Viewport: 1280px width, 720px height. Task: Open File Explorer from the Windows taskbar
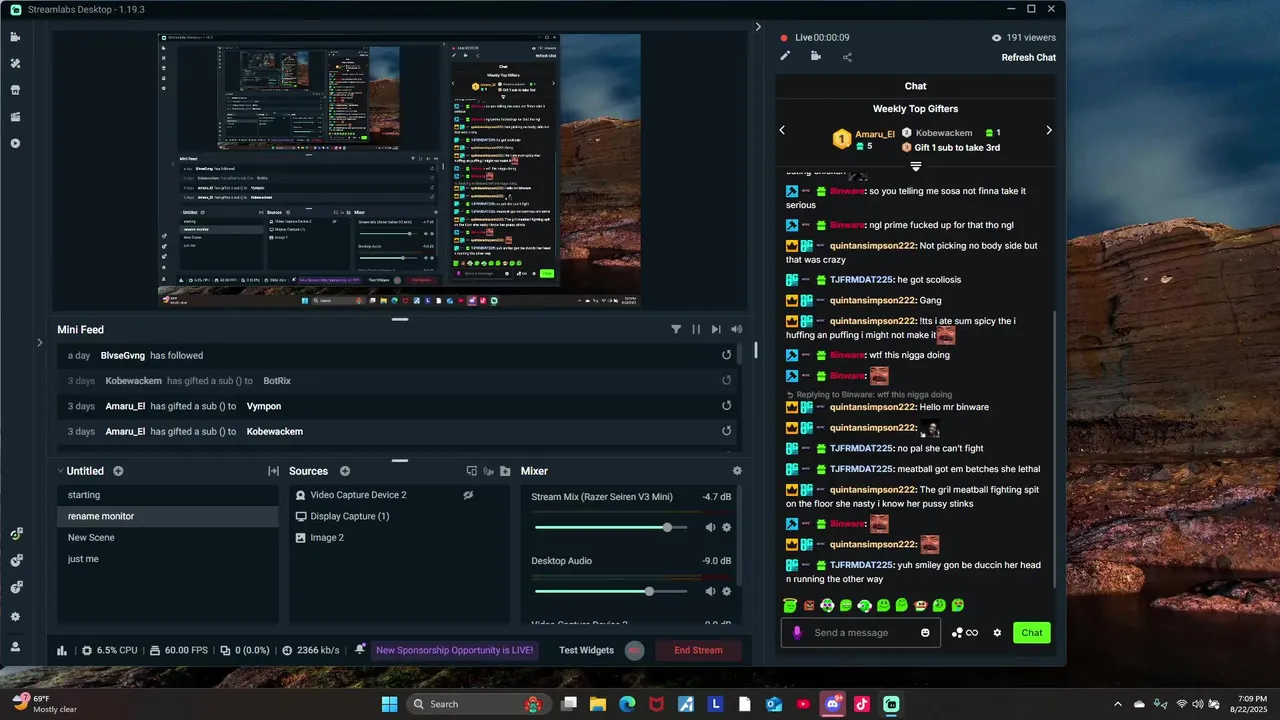pos(598,704)
